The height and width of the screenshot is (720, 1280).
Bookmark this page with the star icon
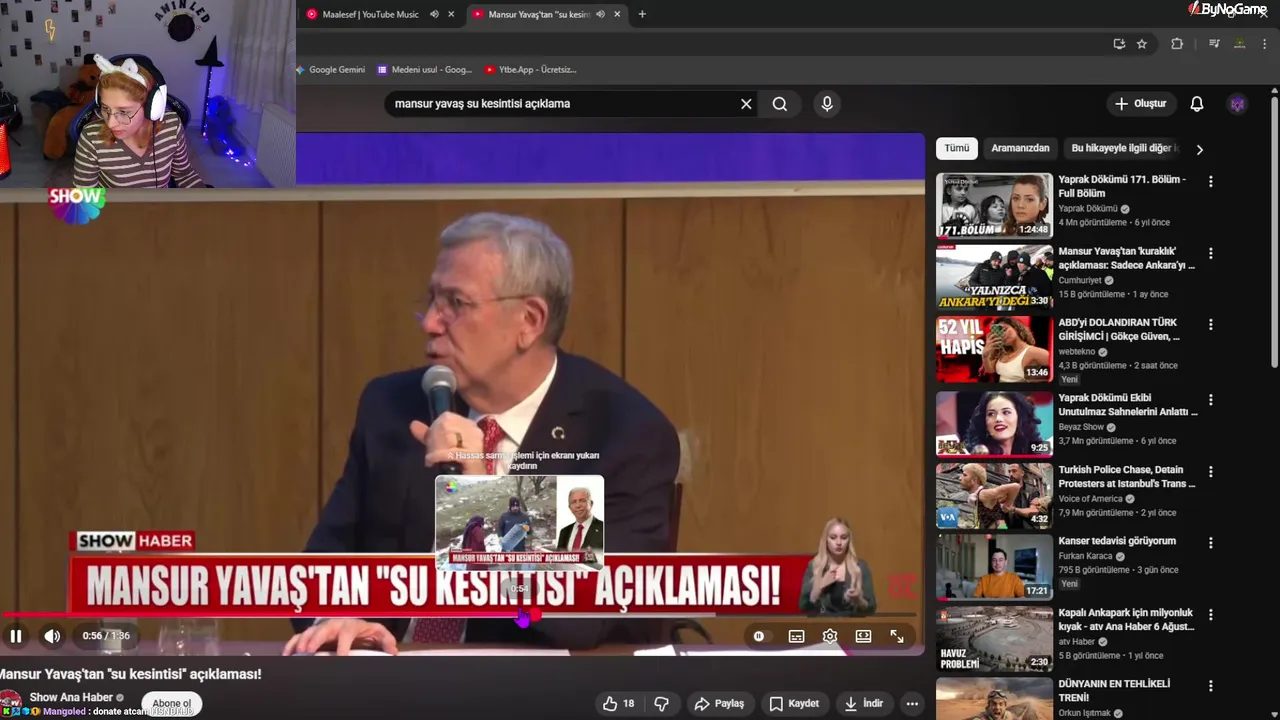coord(1142,44)
